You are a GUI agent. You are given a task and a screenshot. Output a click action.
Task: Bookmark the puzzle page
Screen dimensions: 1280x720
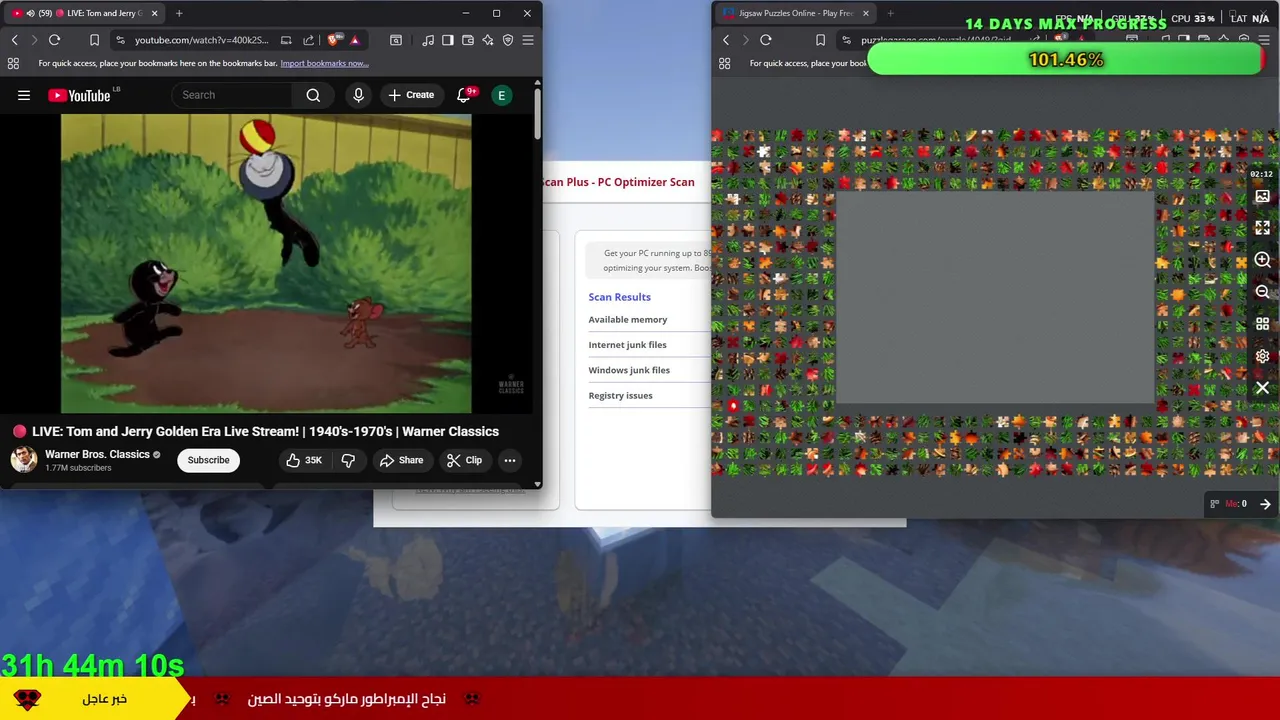click(820, 40)
